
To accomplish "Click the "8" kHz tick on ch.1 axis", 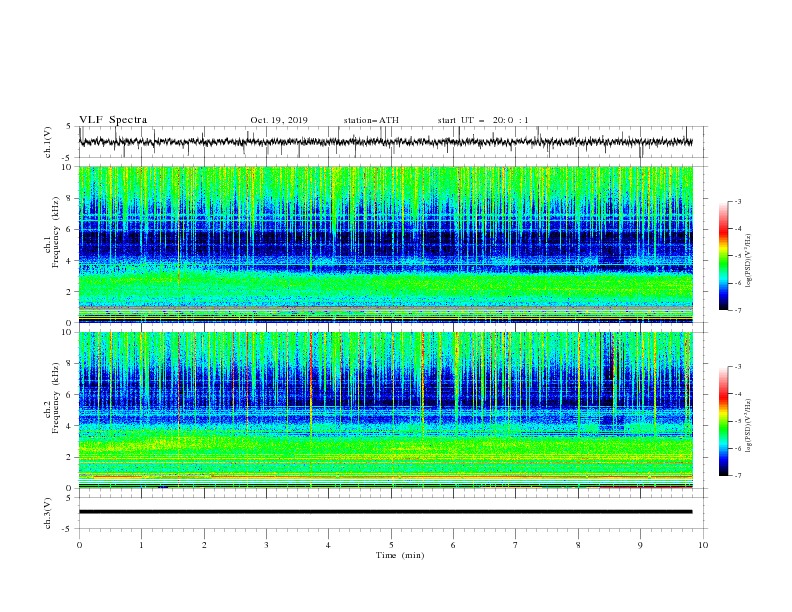I will click(70, 198).
